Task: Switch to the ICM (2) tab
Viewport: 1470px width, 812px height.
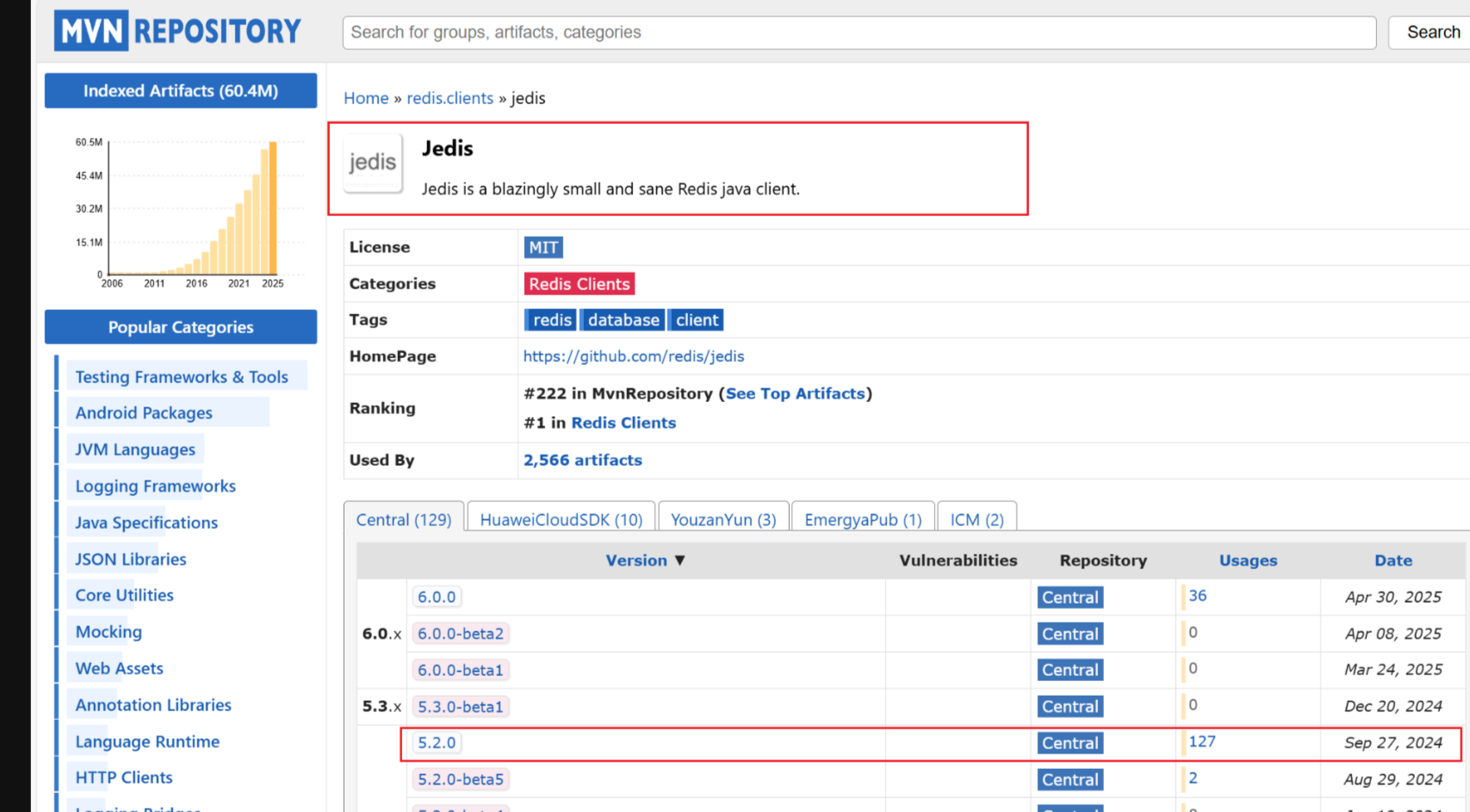Action: (977, 519)
